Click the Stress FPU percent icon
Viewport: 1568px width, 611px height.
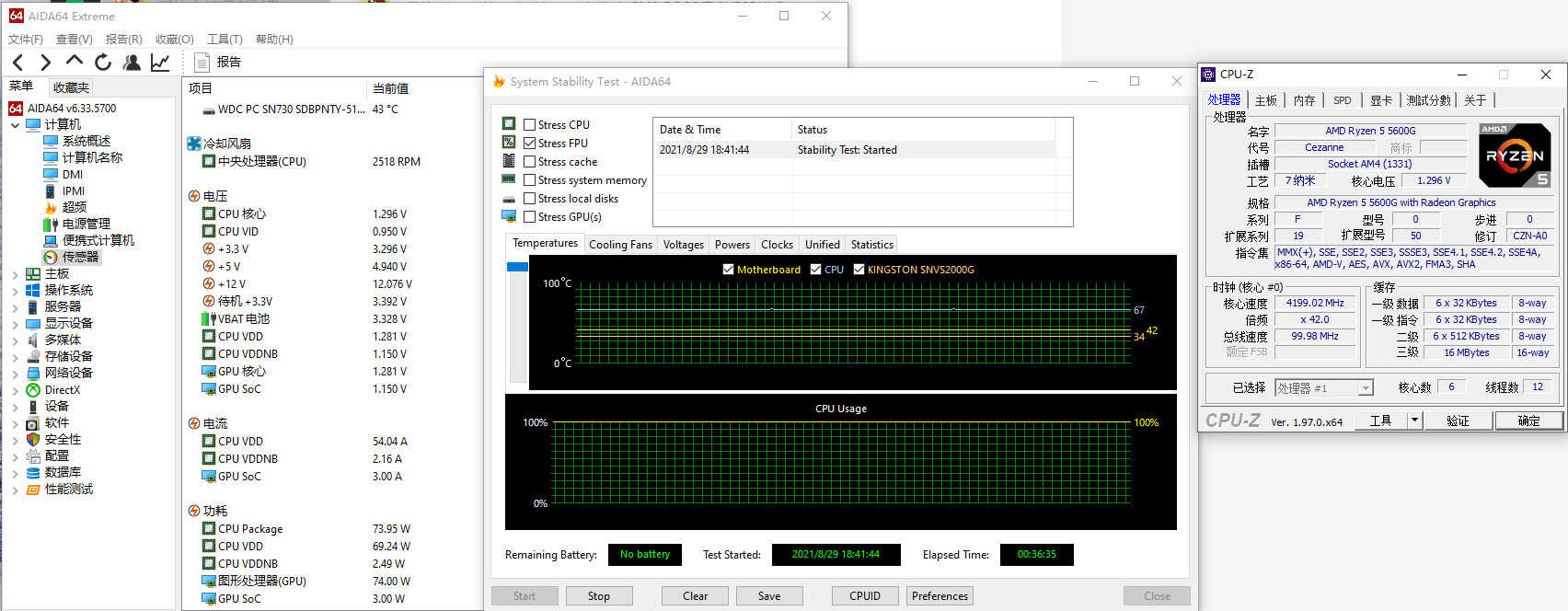click(509, 142)
